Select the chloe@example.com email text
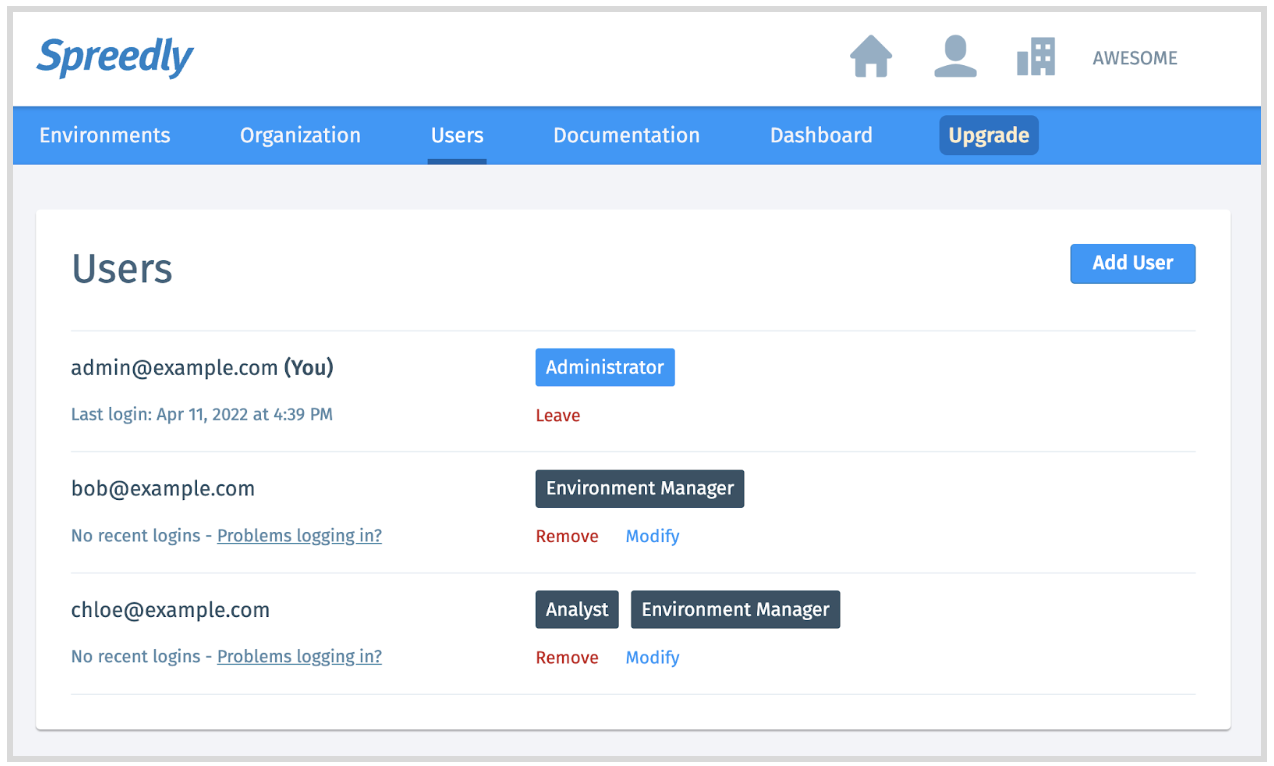The width and height of the screenshot is (1274, 766). tap(170, 610)
